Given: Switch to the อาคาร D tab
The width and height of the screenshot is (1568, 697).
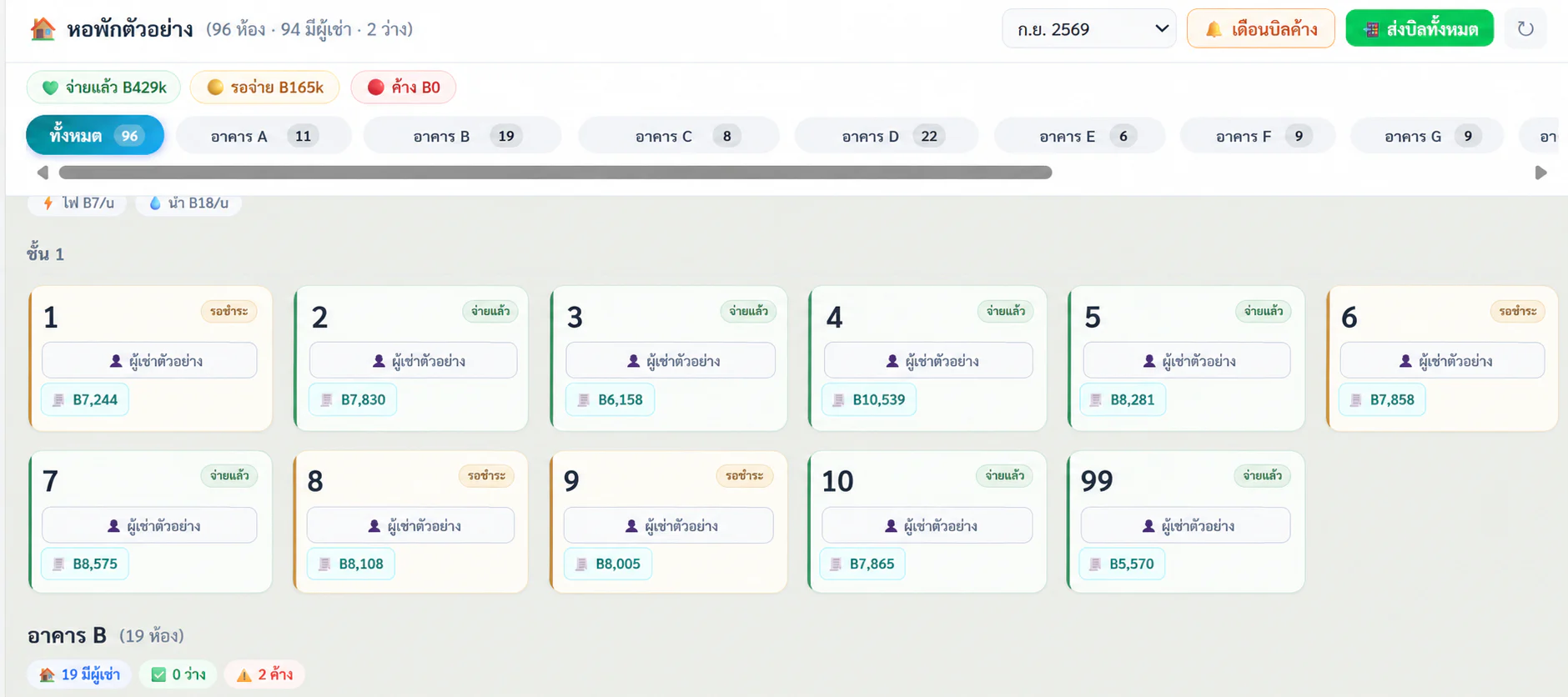Looking at the screenshot, I should [x=887, y=136].
